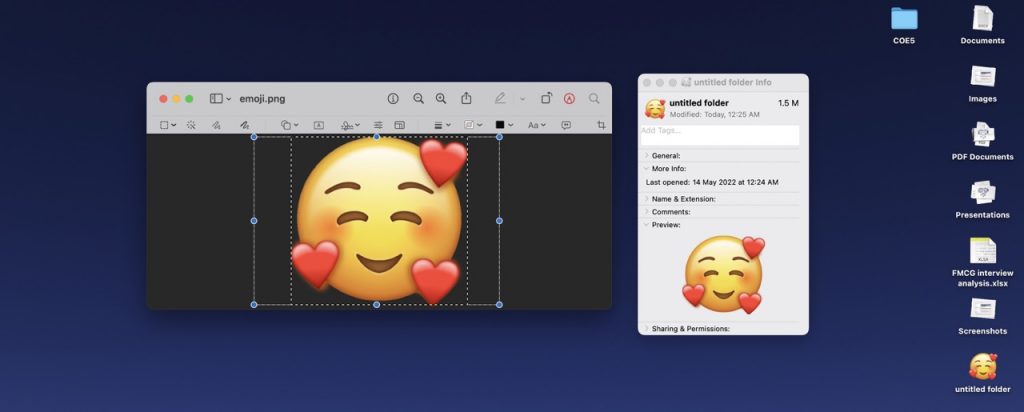Toggle the Markup toolbar button

[569, 99]
